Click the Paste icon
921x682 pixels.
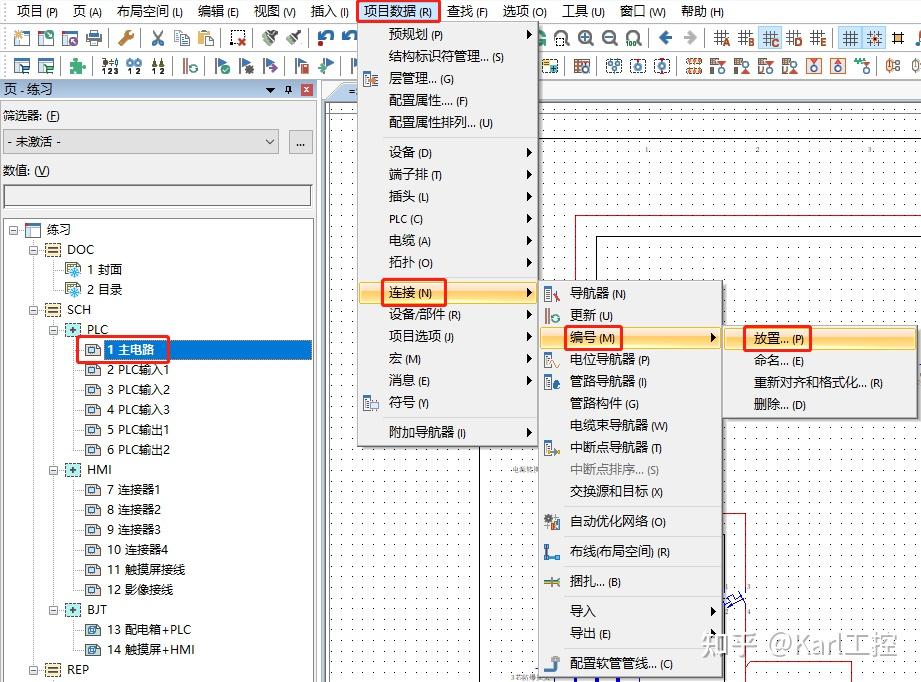point(203,37)
